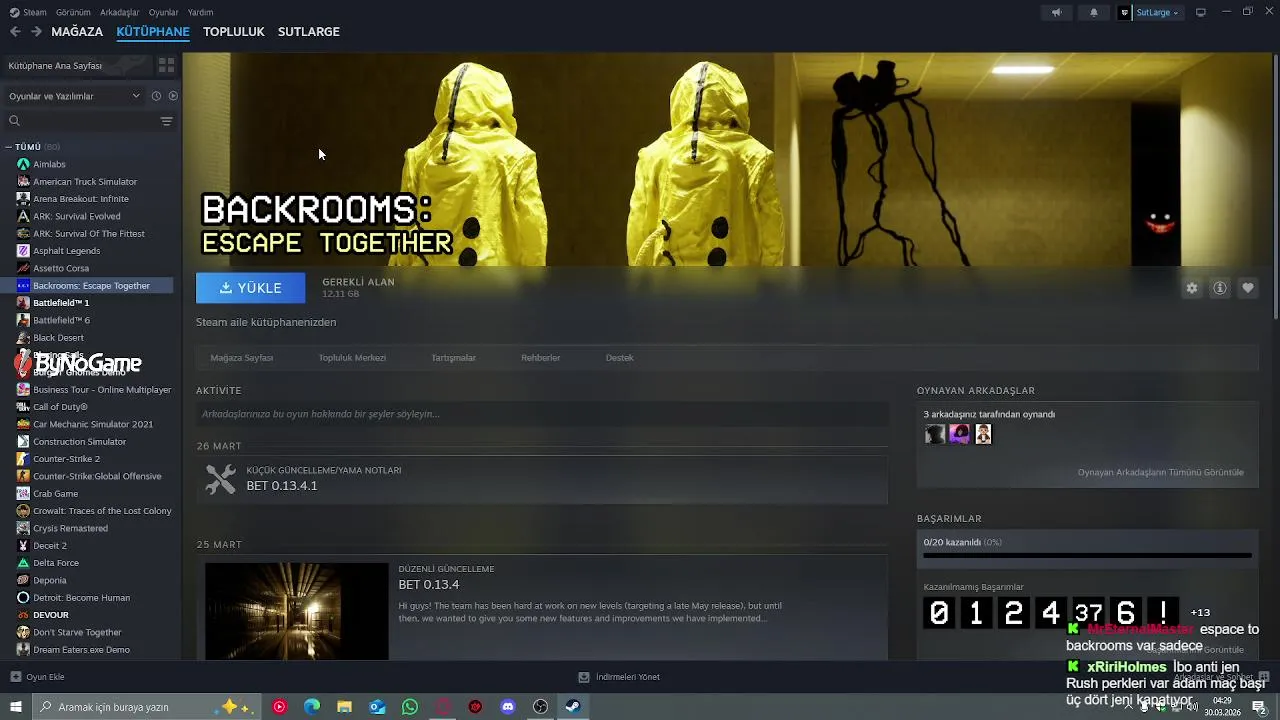The image size is (1280, 720).
Task: Select Asphalt Legends game entry
Action: [x=66, y=251]
